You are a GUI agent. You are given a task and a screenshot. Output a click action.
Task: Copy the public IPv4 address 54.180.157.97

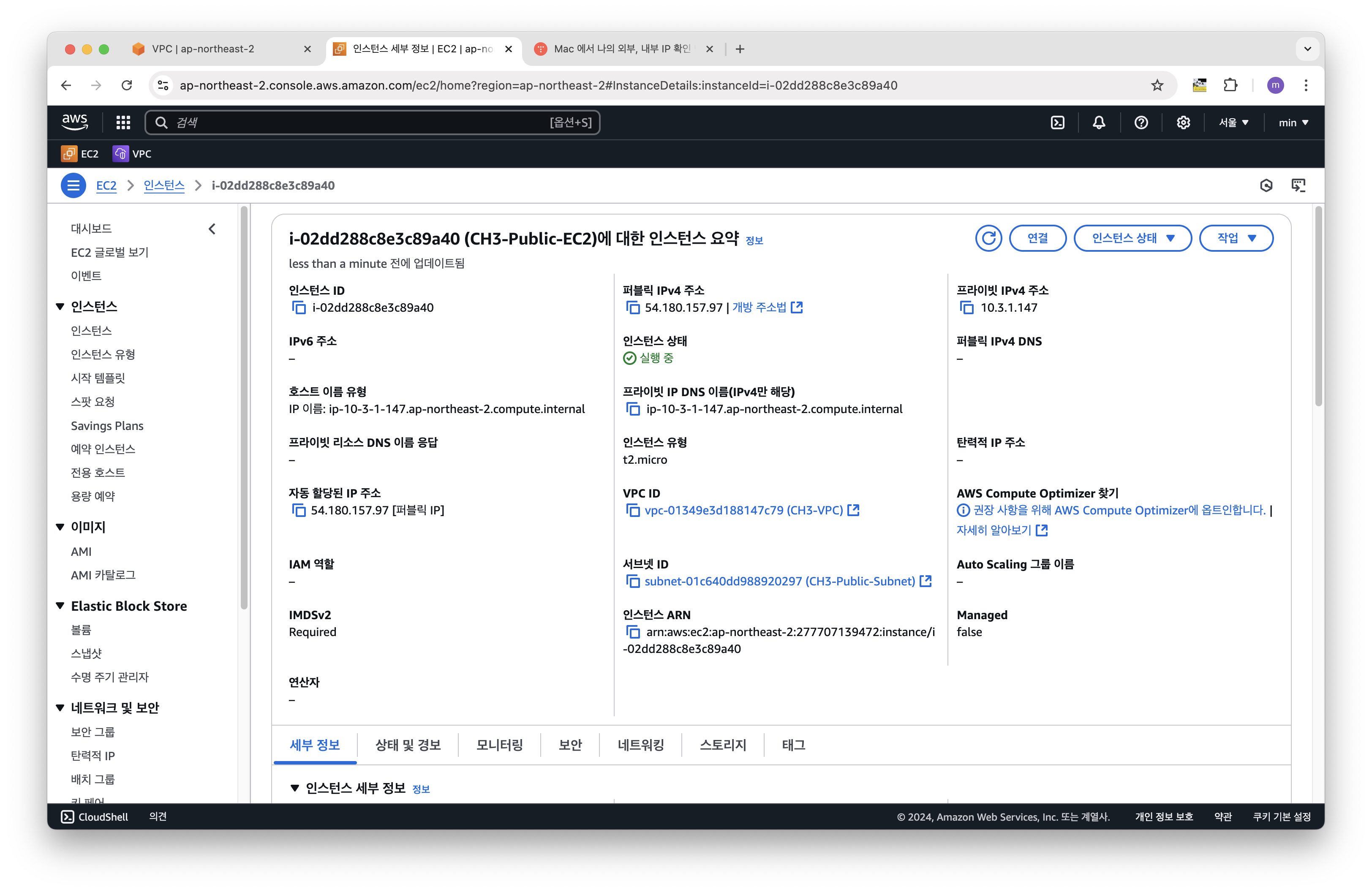pos(632,308)
